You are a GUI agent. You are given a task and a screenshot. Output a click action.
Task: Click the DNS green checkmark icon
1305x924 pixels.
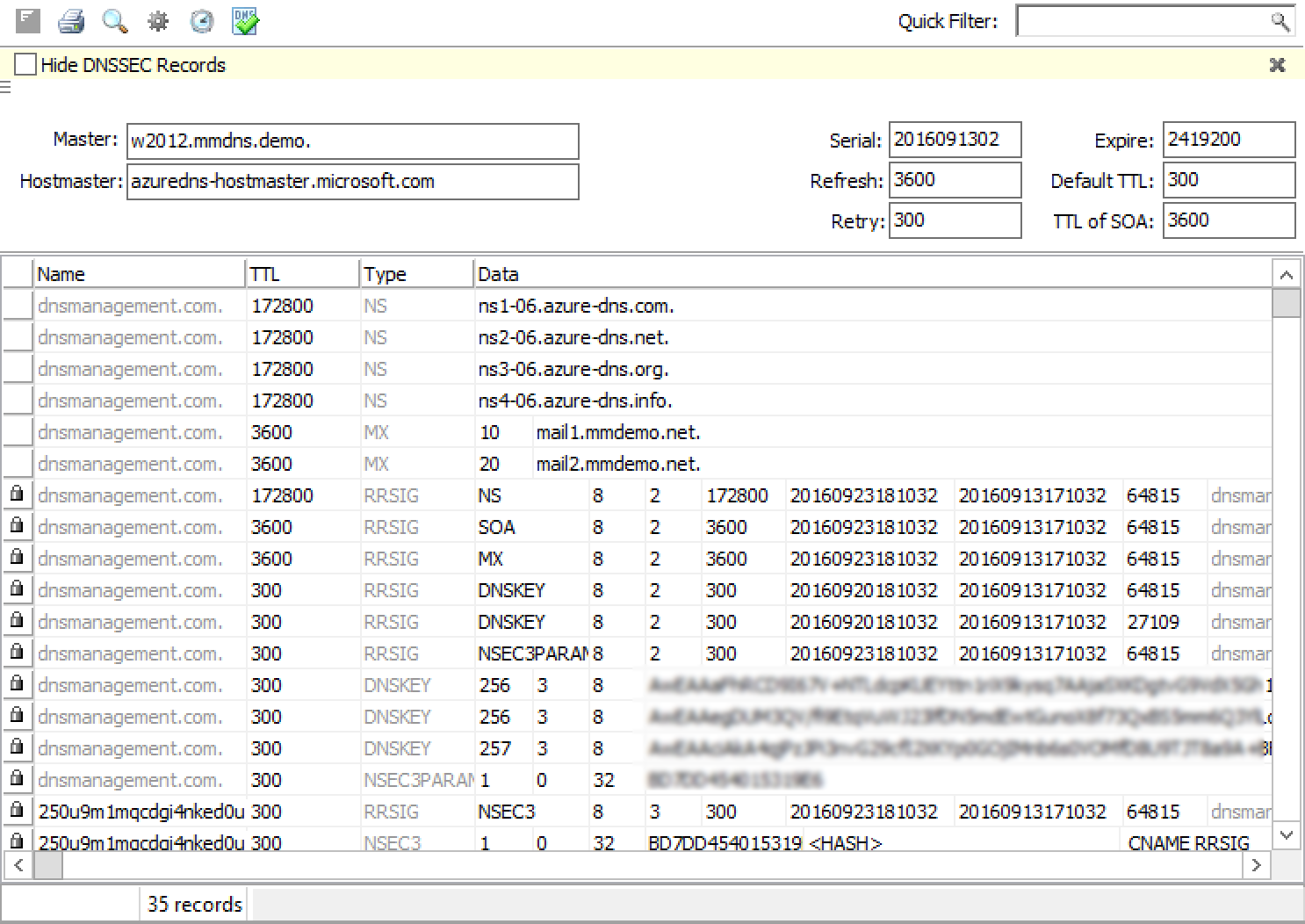[245, 21]
